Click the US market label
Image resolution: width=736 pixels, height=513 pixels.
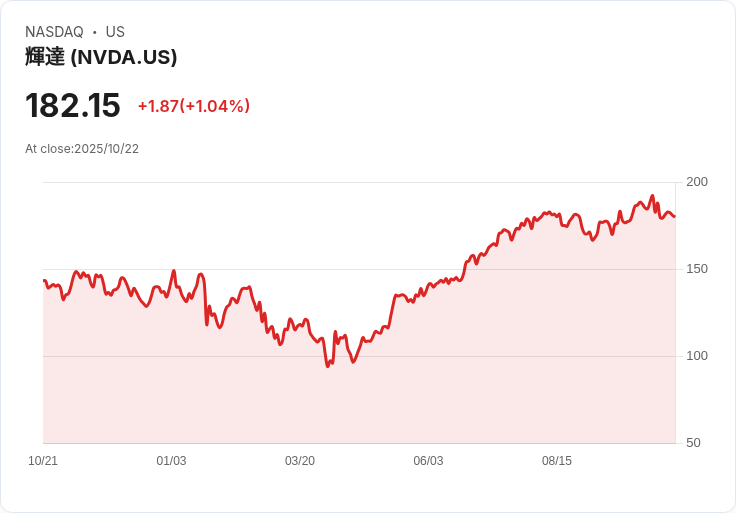point(115,32)
